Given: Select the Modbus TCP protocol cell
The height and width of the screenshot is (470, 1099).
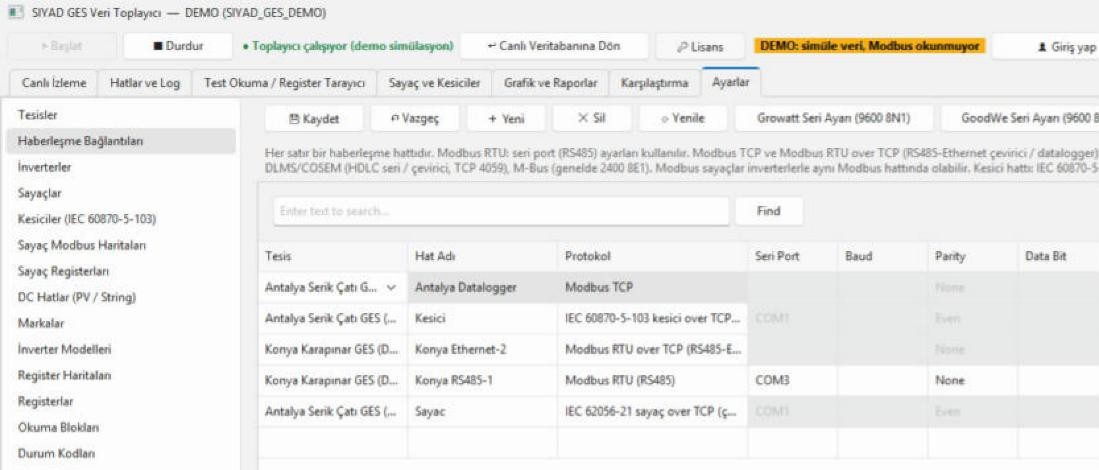Looking at the screenshot, I should point(653,287).
